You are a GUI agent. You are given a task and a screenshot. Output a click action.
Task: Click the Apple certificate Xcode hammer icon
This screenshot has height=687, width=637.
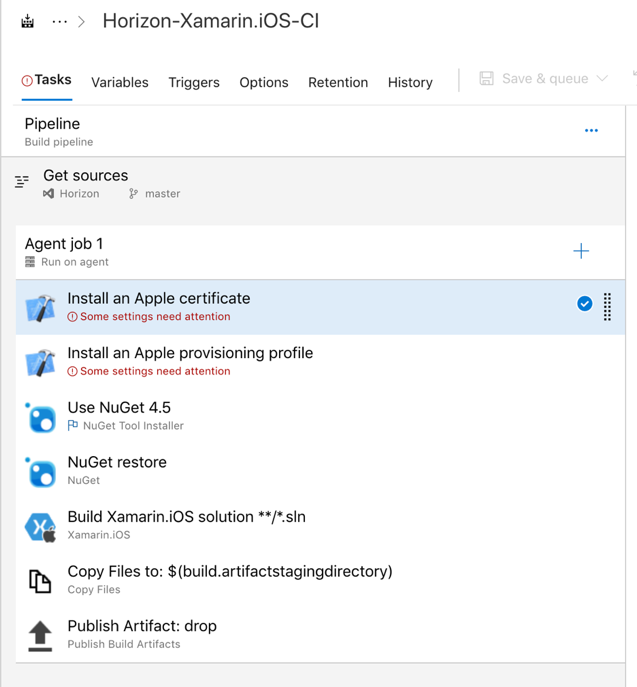pos(40,308)
